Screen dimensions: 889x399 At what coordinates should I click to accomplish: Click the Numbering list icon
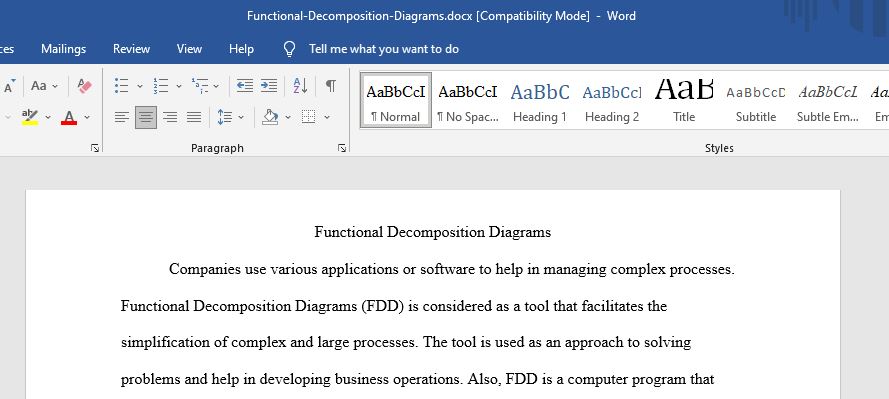tap(161, 86)
